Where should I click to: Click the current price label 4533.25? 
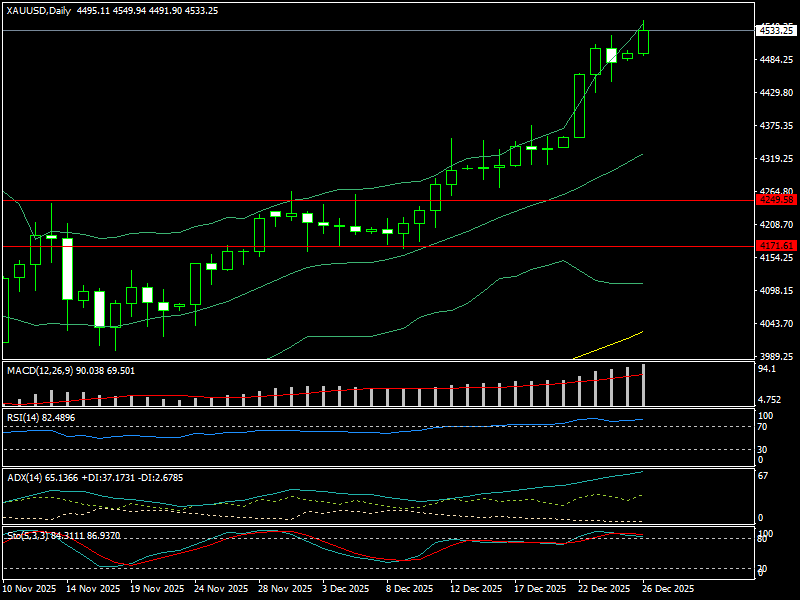[776, 31]
